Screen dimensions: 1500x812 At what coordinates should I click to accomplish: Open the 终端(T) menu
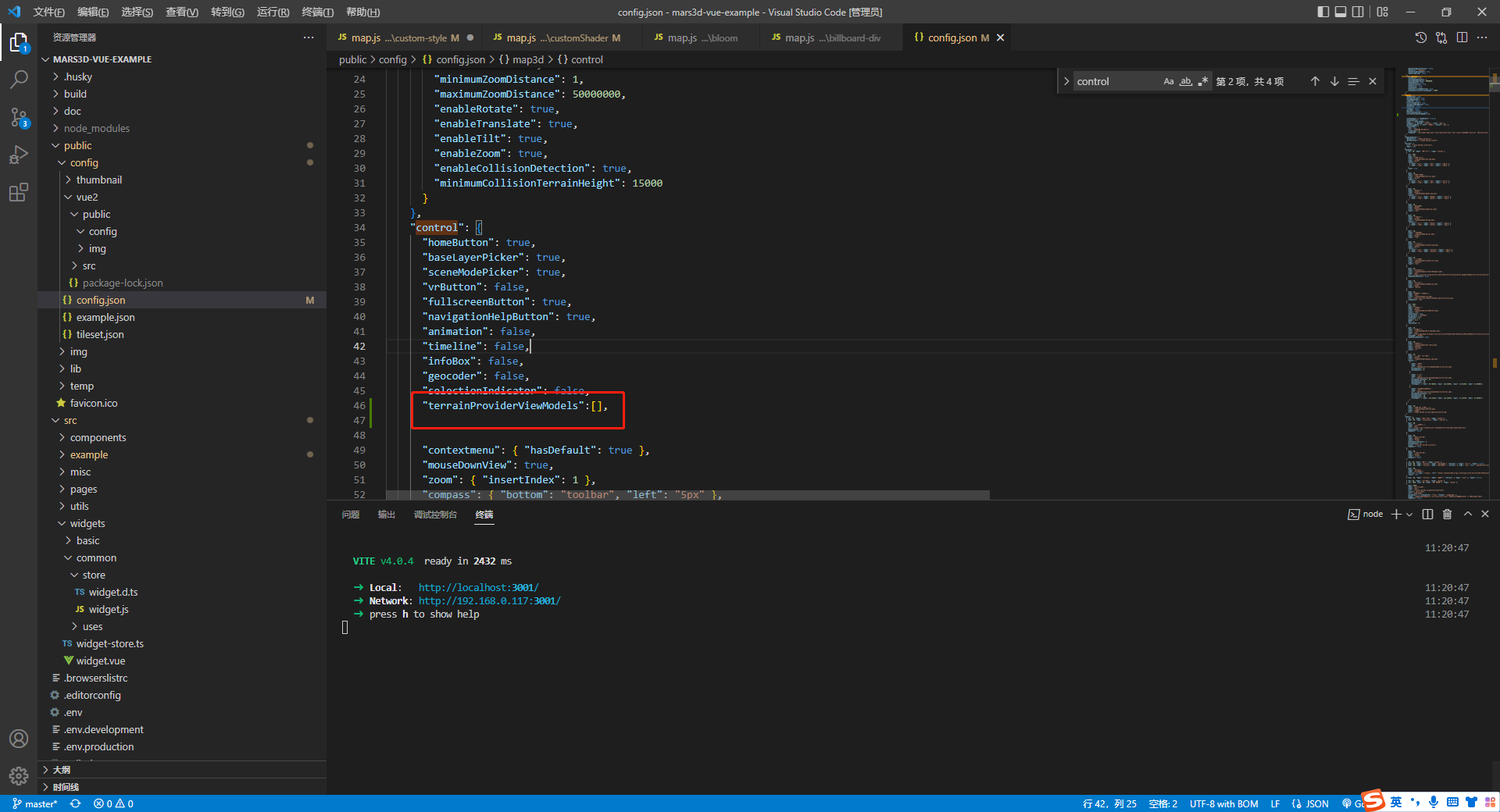(318, 12)
